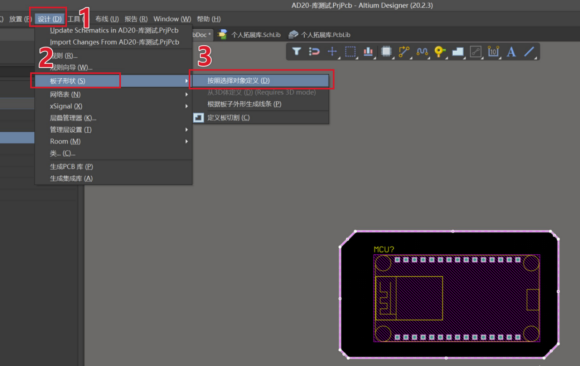Choose the move objects cross icon
This screenshot has width=580, height=366.
[332, 51]
